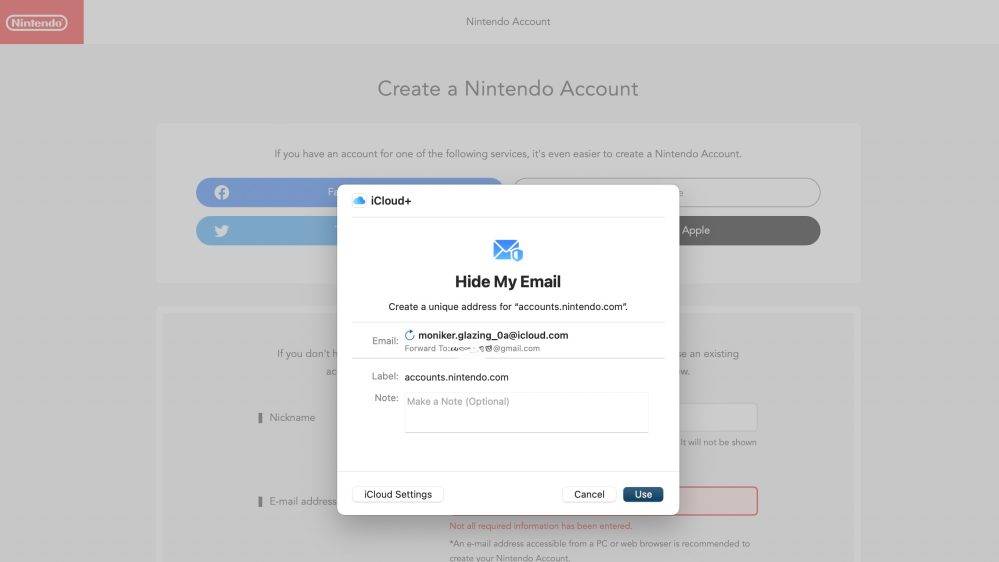Select the moniker.glazing_0a@icloud.com address

click(x=493, y=335)
